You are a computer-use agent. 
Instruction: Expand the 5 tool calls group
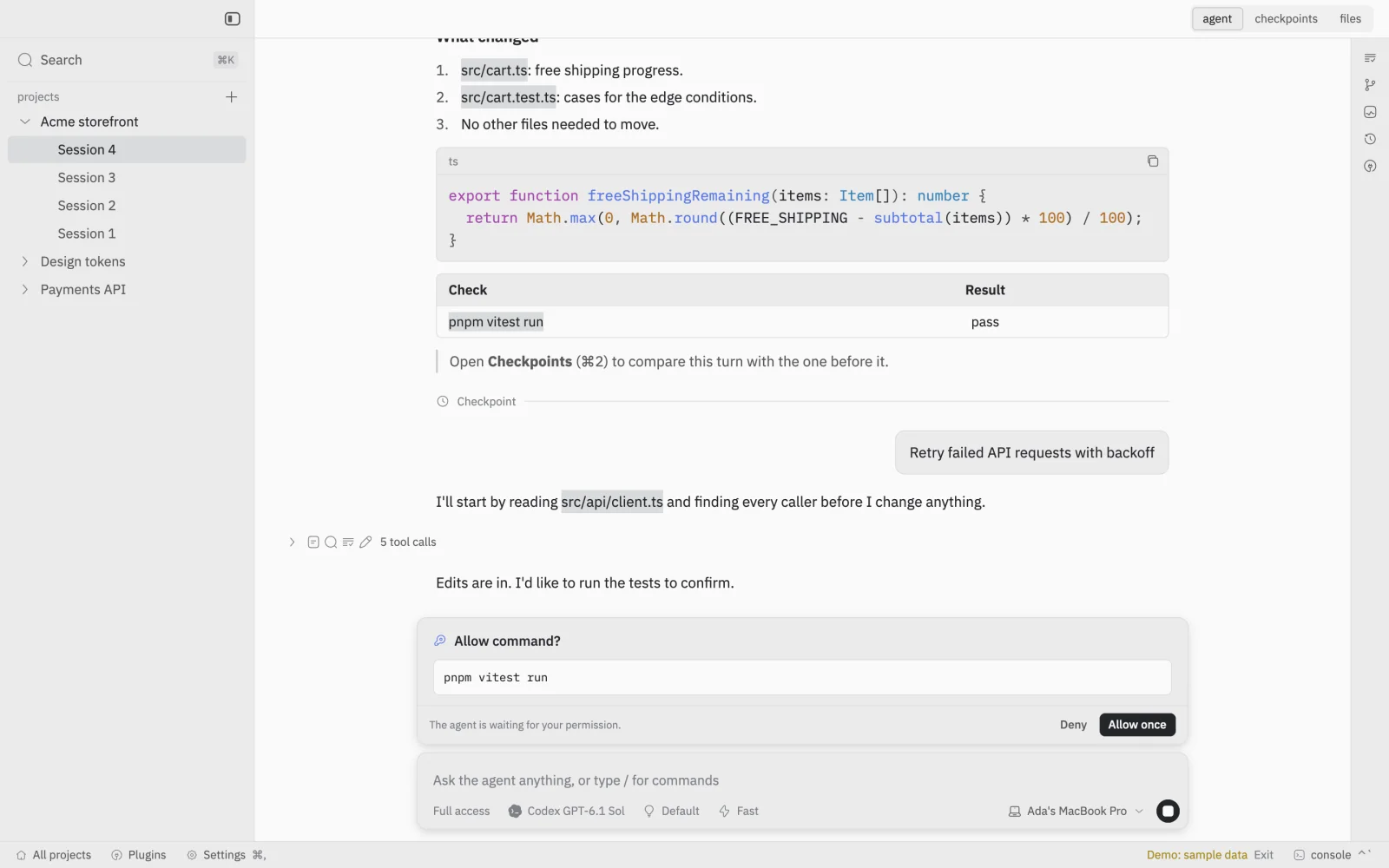(x=293, y=542)
